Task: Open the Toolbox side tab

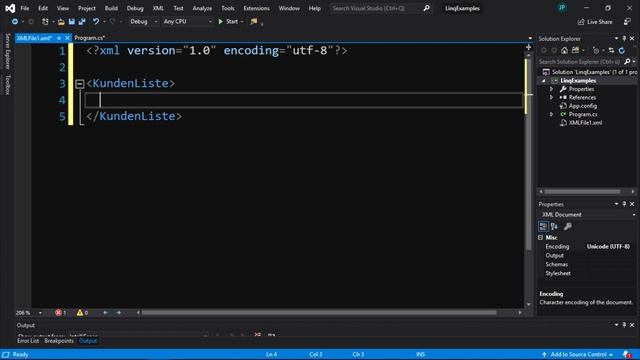Action: [7, 84]
